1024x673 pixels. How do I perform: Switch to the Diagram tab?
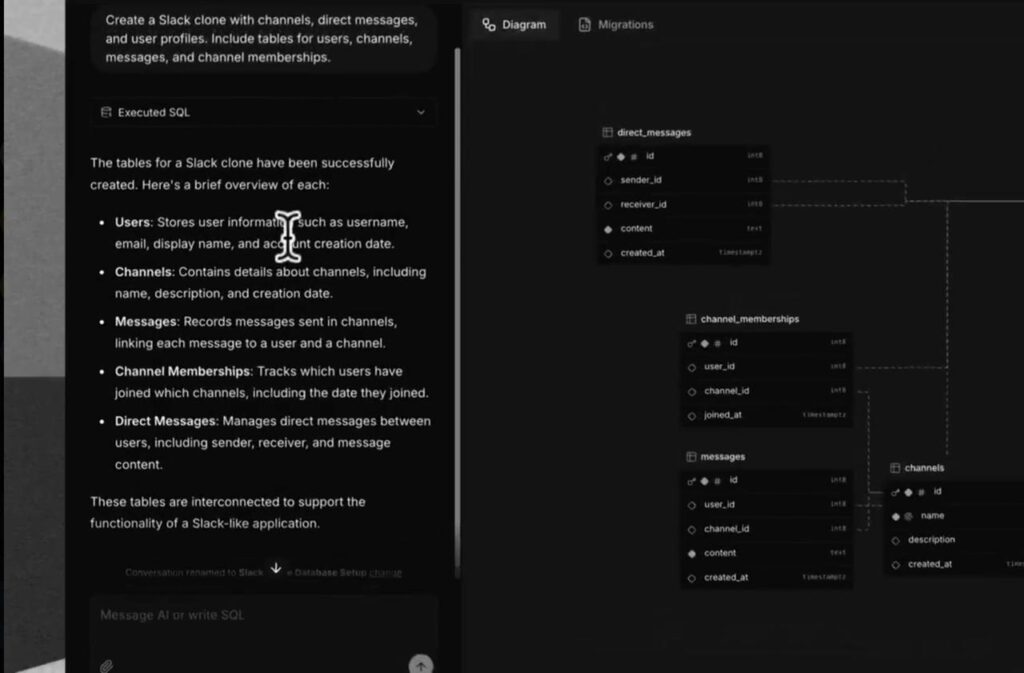(513, 24)
